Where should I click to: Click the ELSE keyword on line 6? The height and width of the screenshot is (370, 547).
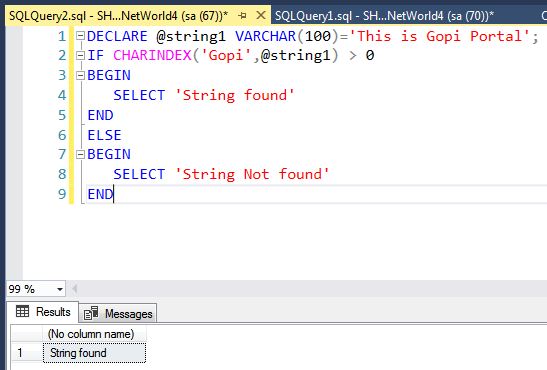104,135
